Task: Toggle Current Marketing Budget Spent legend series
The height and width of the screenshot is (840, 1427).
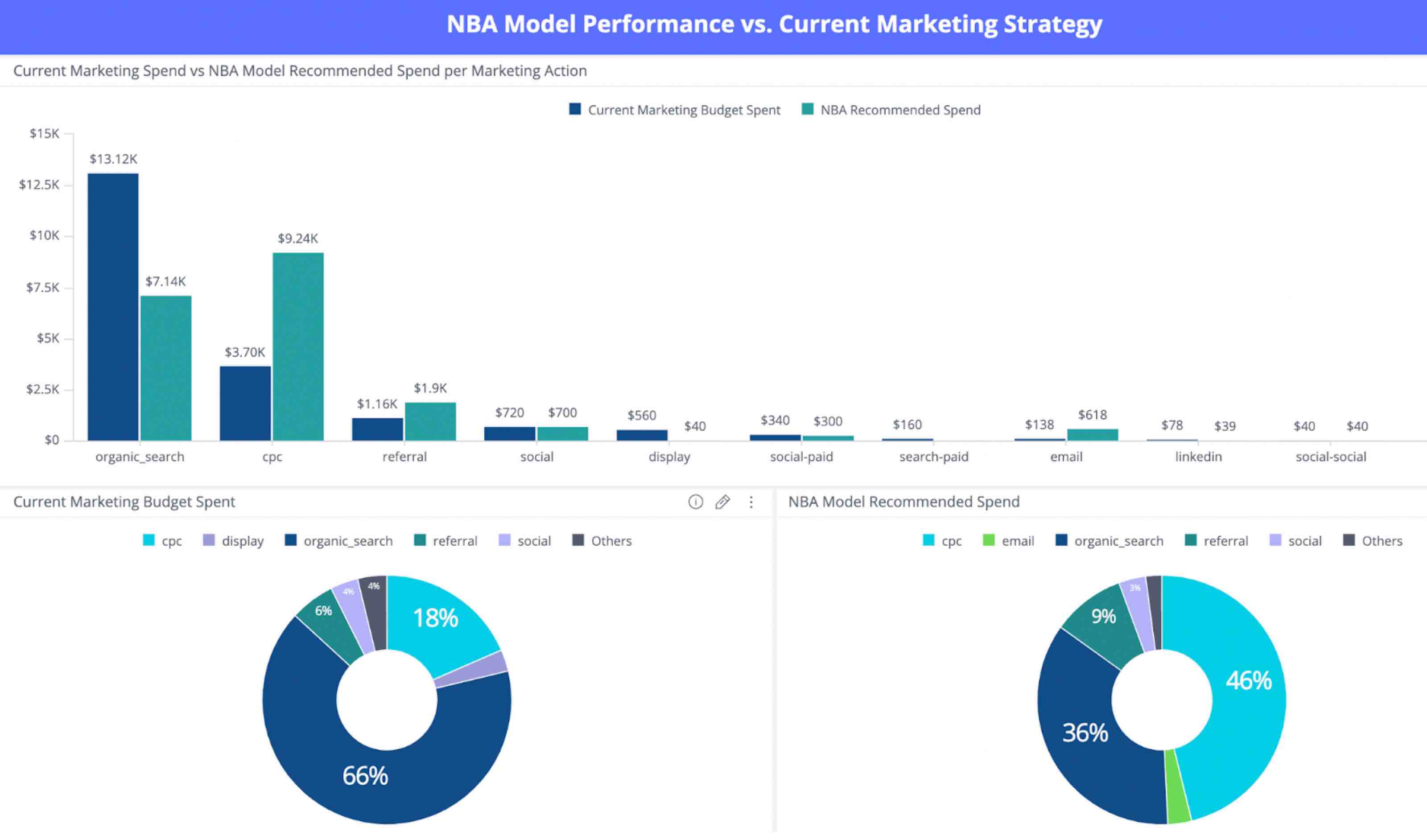Action: pos(674,110)
